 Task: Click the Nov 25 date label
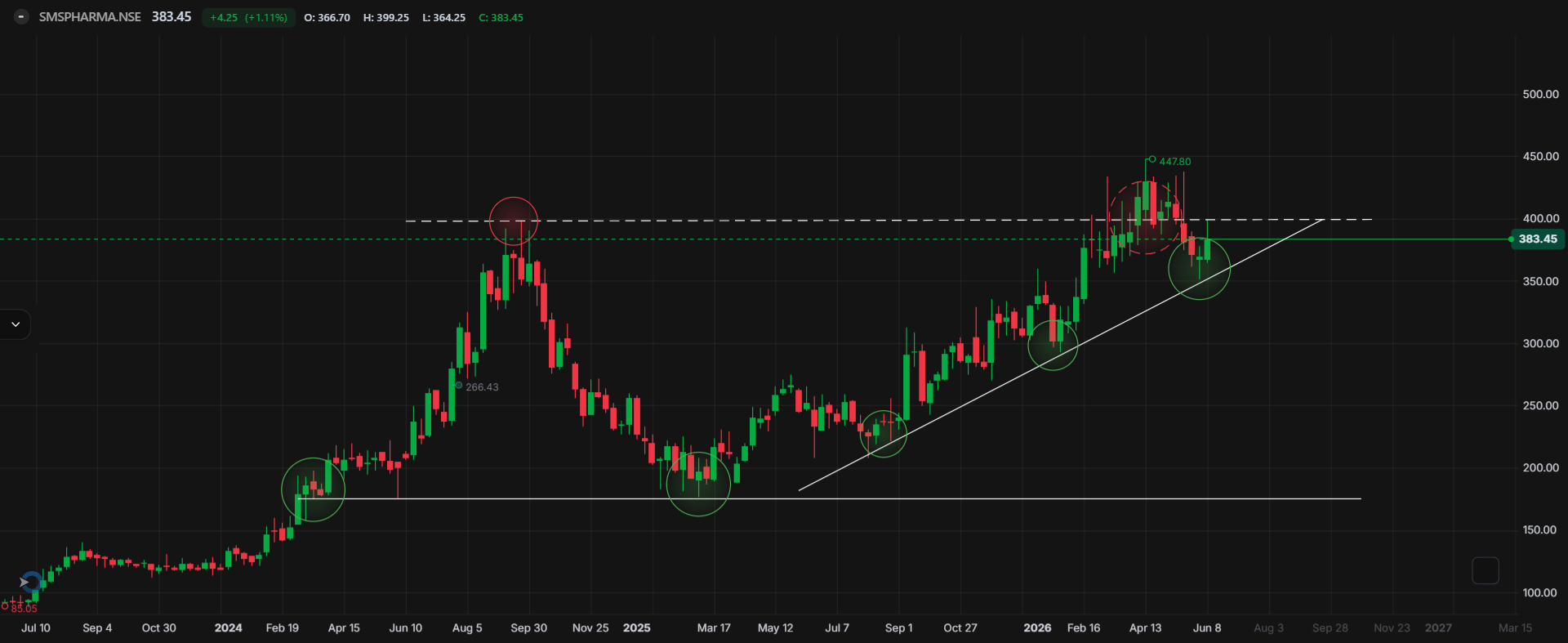[x=590, y=628]
